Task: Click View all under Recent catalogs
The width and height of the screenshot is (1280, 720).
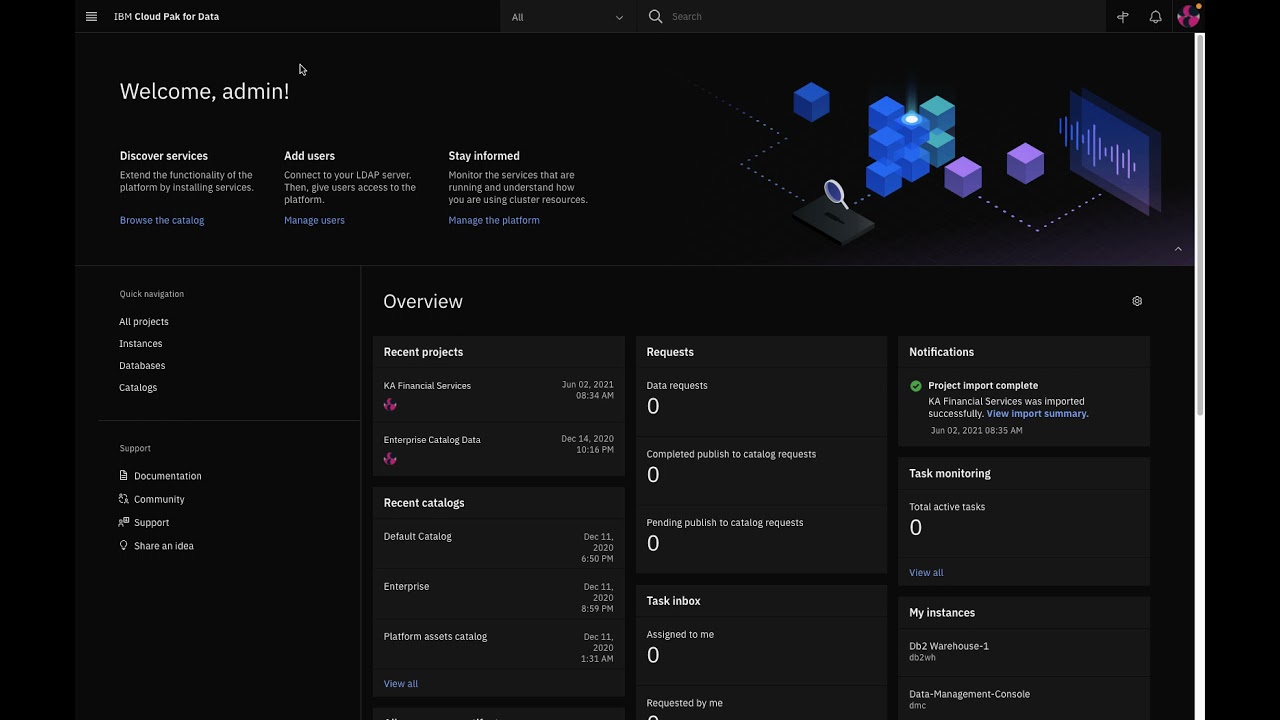Action: [401, 684]
